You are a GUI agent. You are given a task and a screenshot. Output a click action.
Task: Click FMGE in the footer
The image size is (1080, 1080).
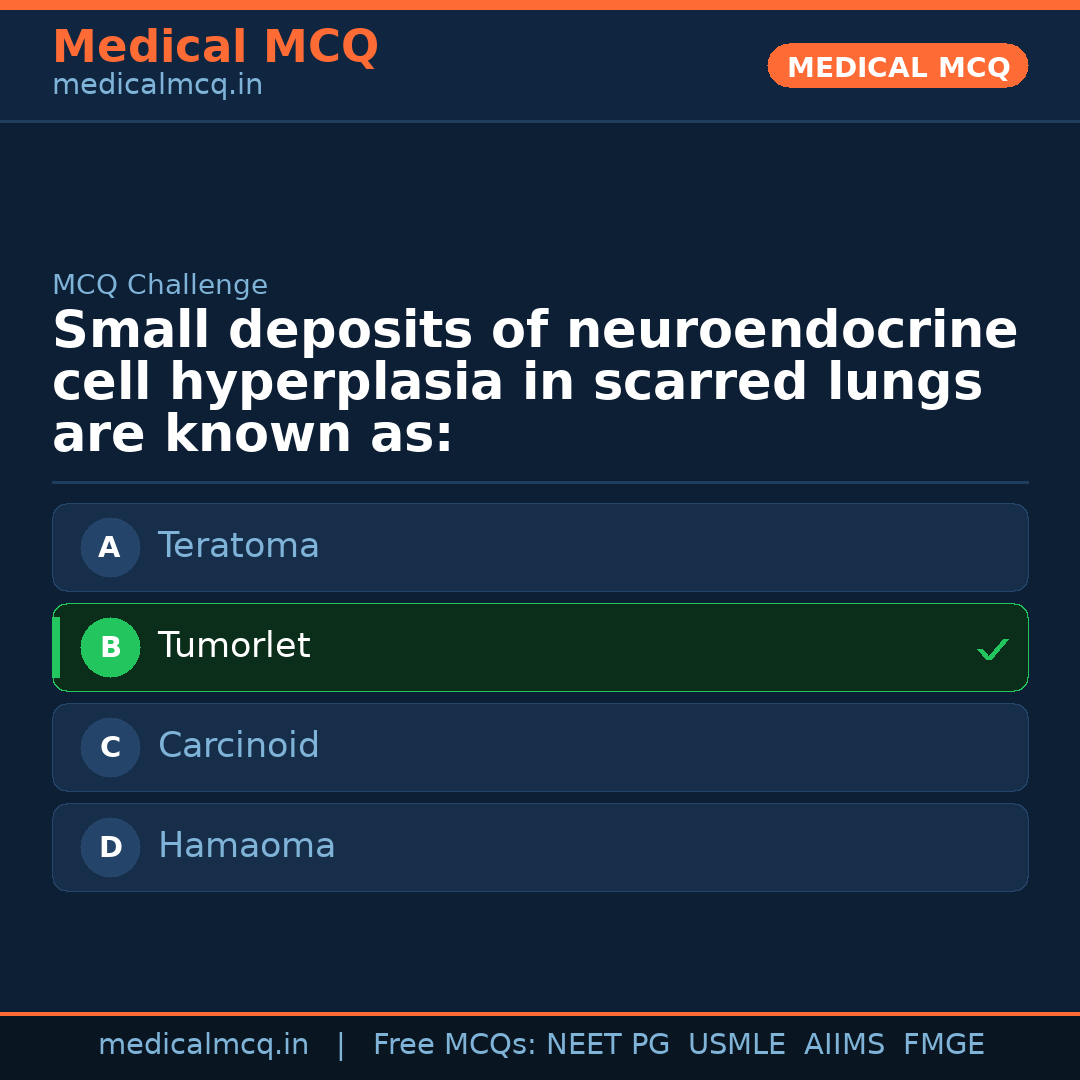click(x=943, y=1045)
